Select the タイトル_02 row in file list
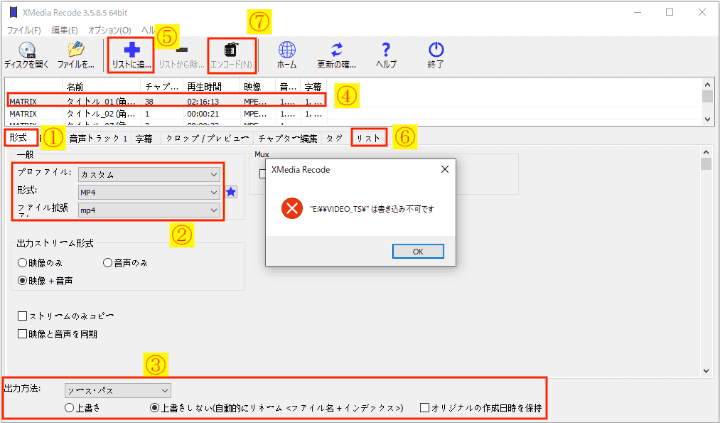The image size is (720, 423). pos(167,113)
